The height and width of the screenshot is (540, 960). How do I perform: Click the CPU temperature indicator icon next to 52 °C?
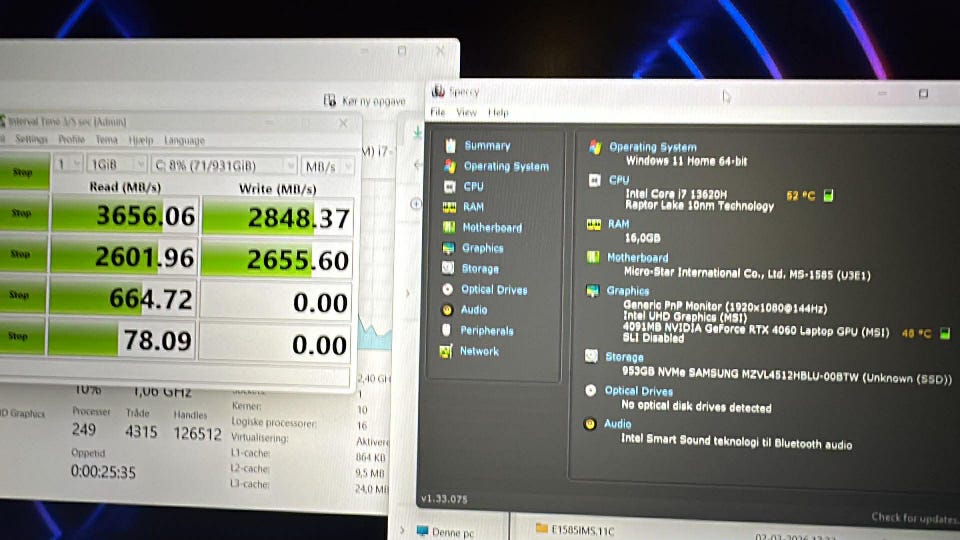pos(828,196)
